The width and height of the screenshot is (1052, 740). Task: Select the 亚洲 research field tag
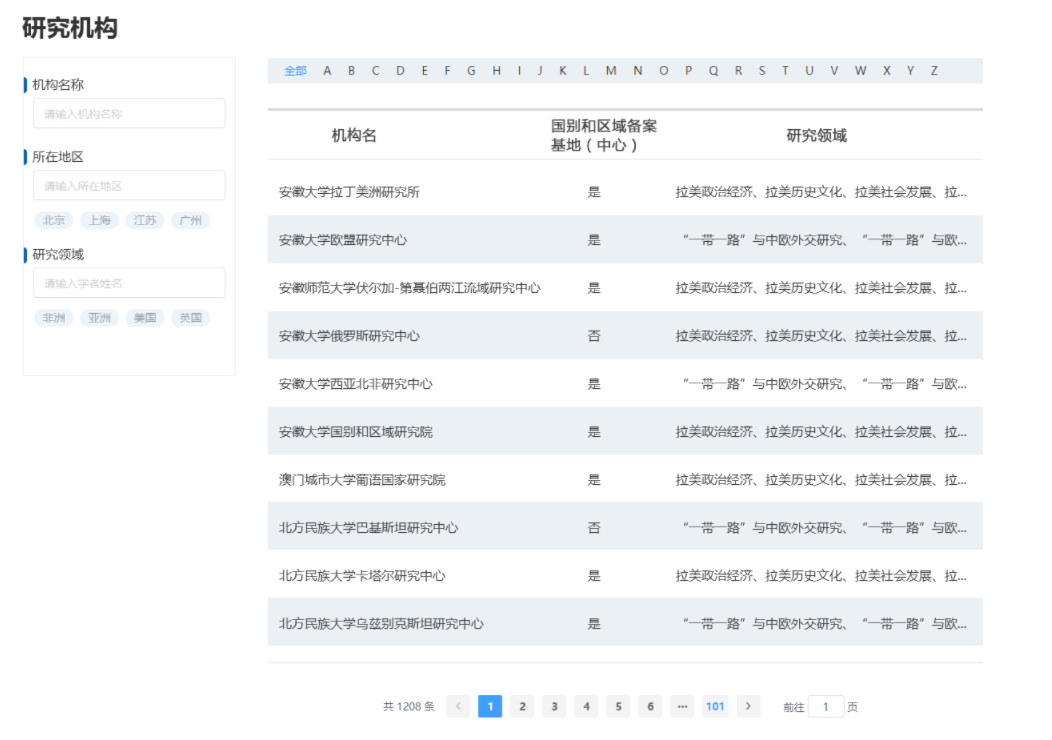pos(99,317)
